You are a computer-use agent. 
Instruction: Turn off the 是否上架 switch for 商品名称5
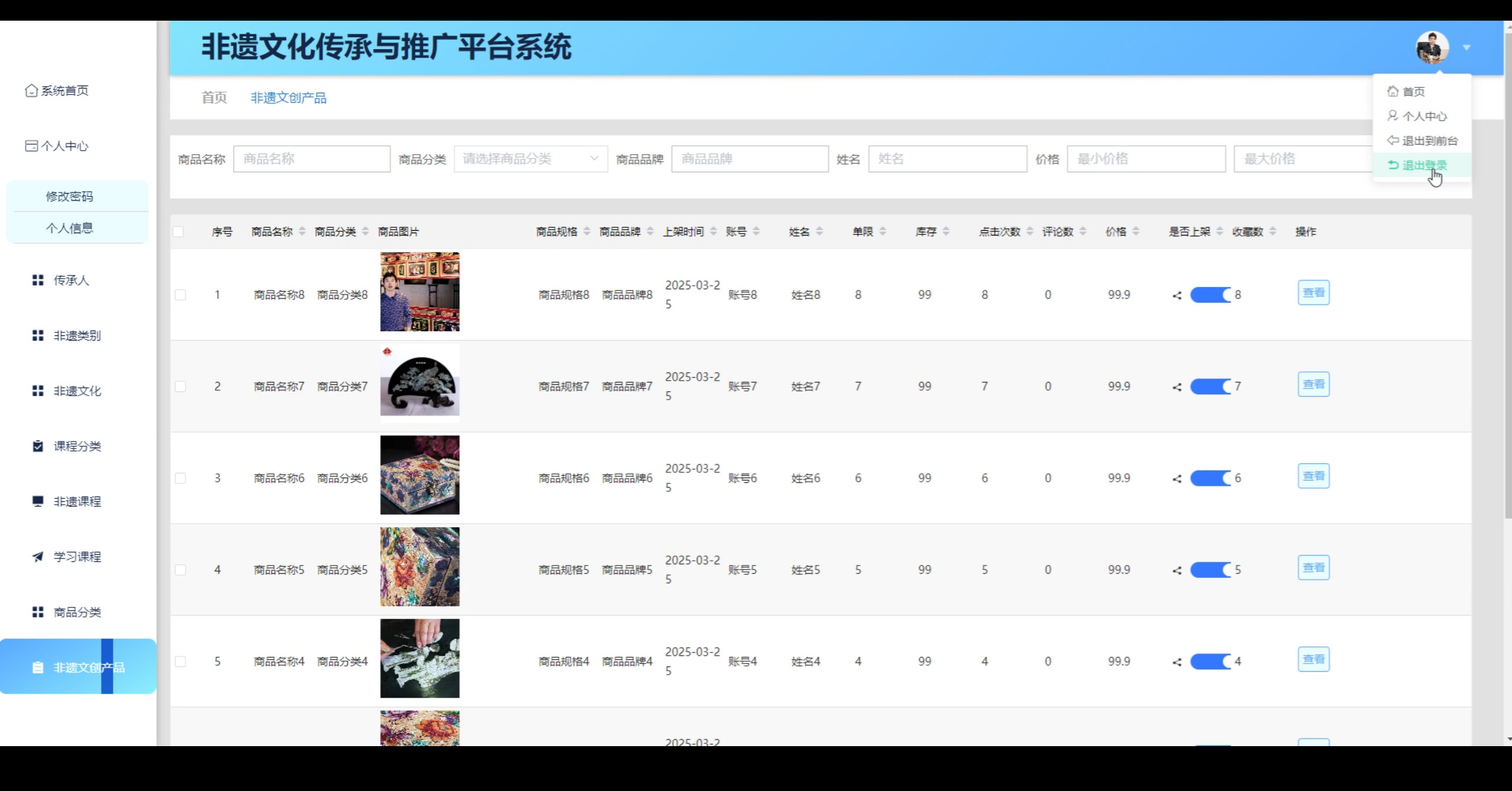click(1210, 570)
